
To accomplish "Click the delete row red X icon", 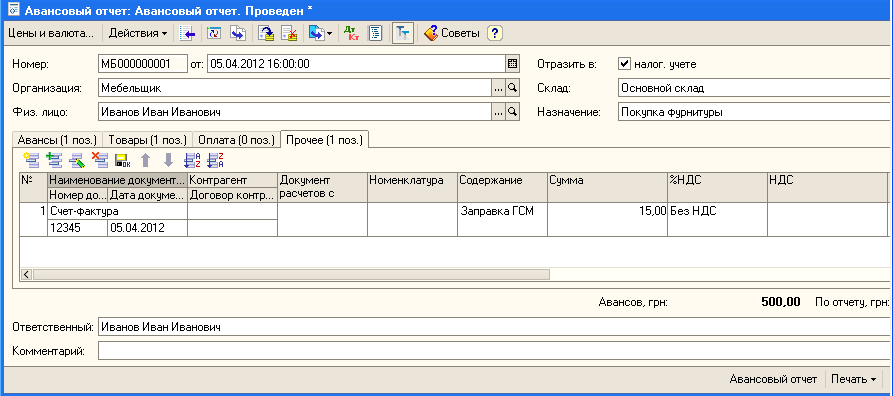I will (100, 161).
